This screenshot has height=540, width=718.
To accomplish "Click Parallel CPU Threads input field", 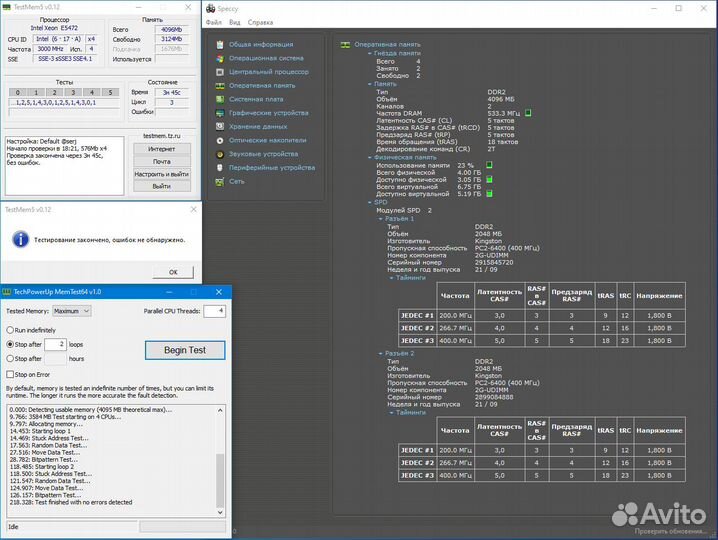I will point(214,311).
